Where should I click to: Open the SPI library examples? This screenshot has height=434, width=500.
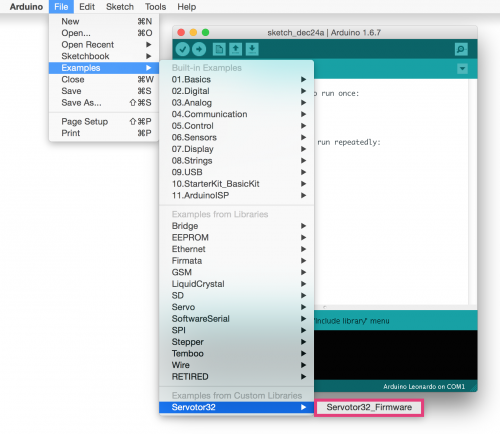(237, 330)
